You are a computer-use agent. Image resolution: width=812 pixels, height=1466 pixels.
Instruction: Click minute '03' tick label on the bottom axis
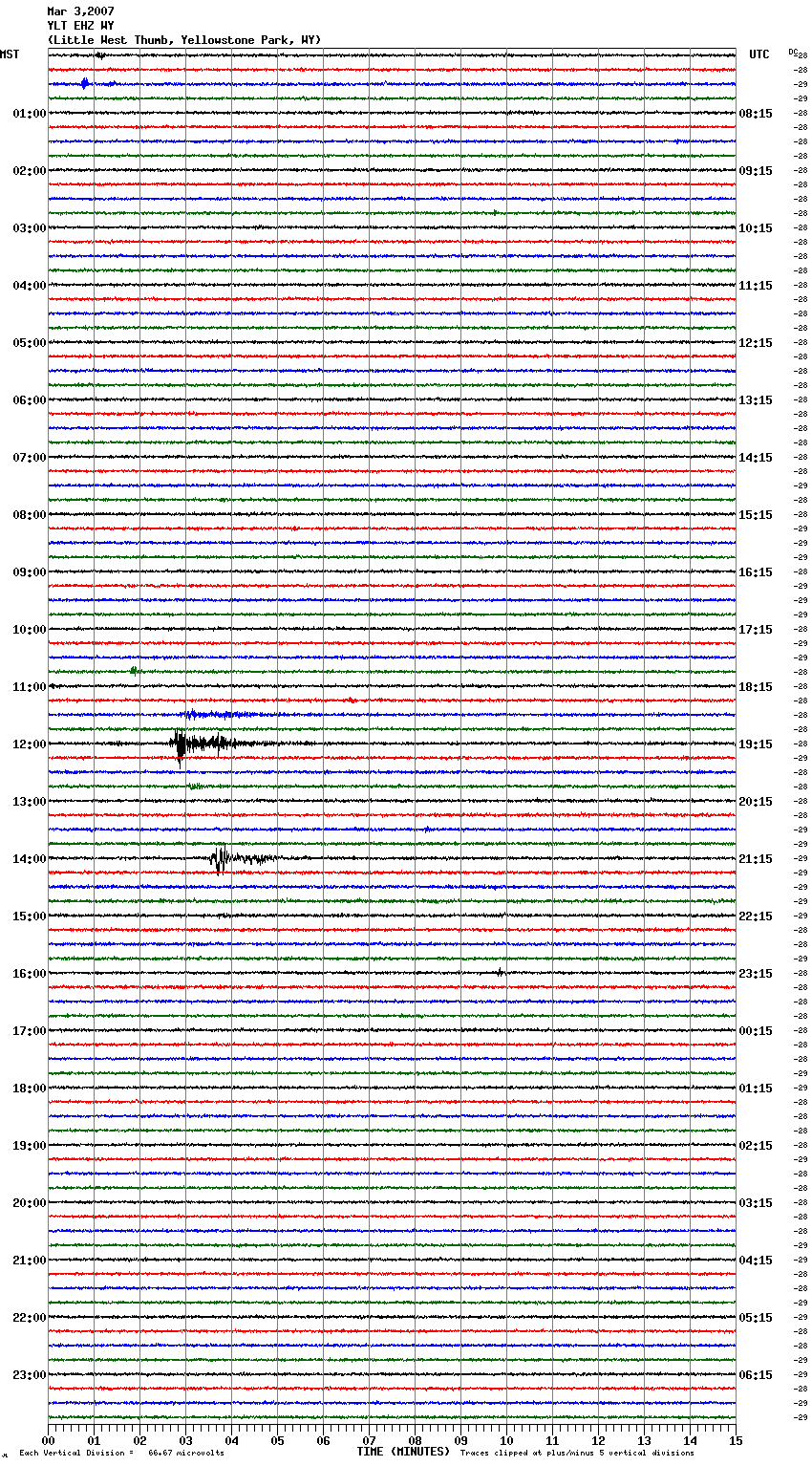click(185, 1441)
